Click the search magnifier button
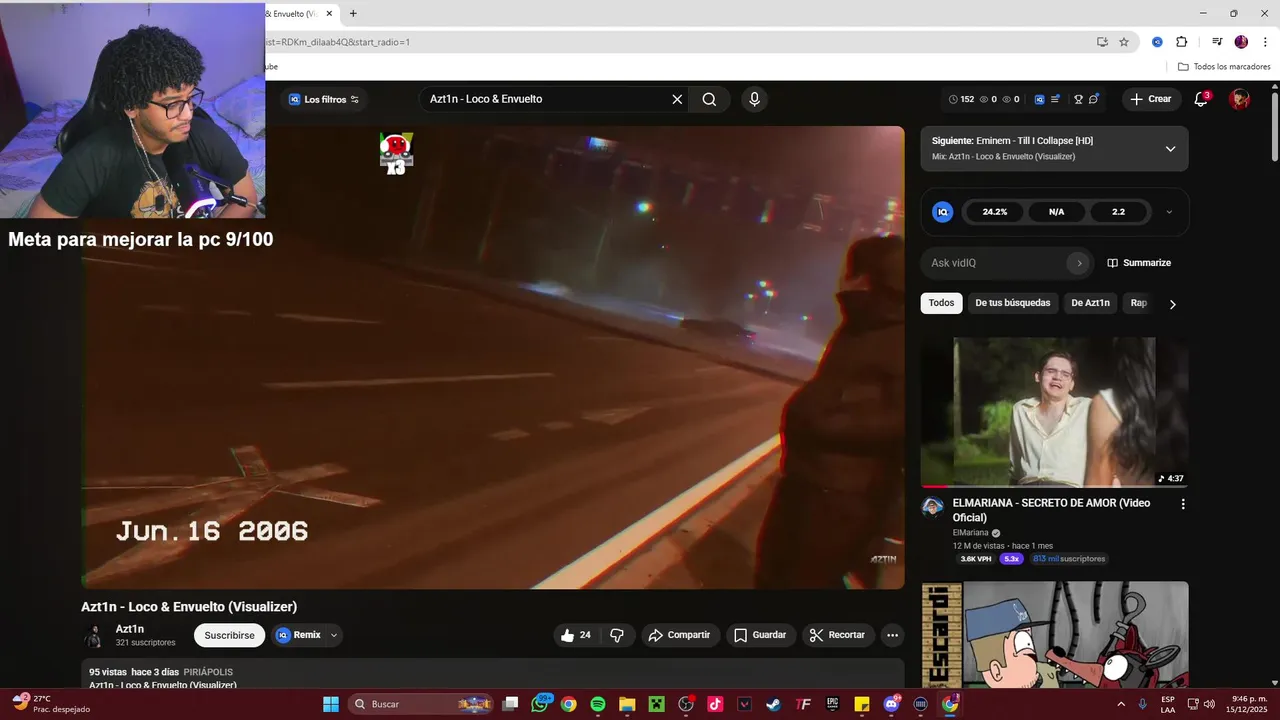The height and width of the screenshot is (720, 1280). pyautogui.click(x=709, y=99)
